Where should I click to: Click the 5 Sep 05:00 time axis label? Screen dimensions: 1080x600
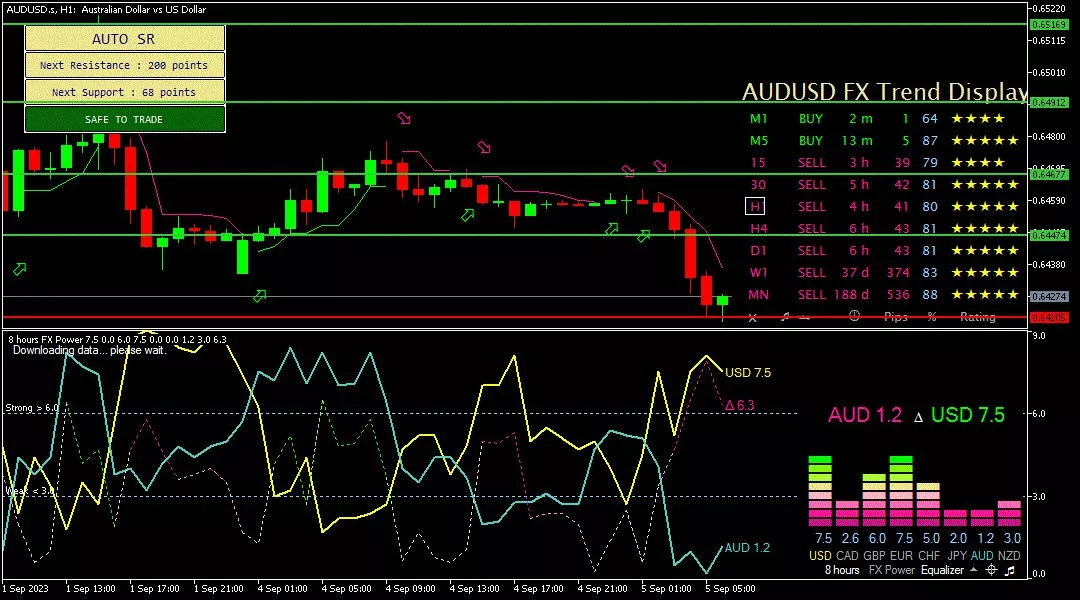(730, 588)
